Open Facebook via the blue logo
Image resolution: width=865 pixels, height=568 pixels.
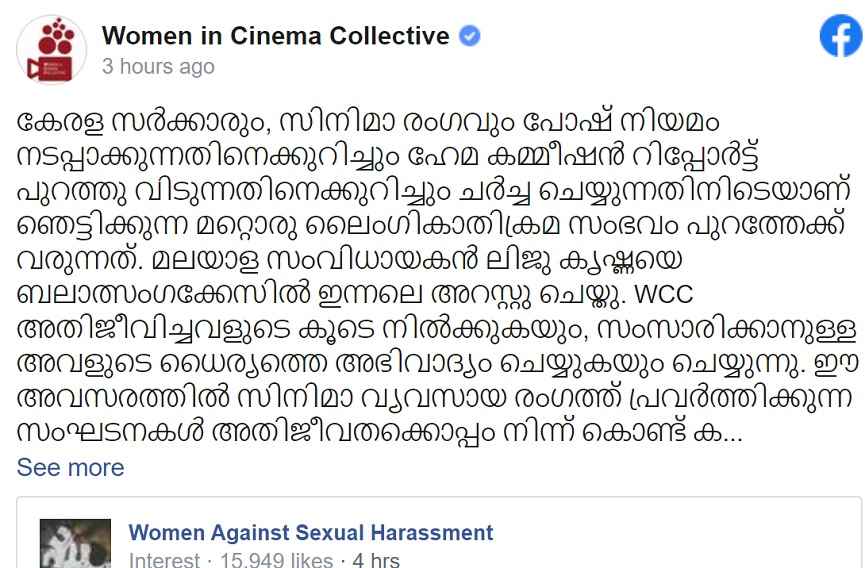click(840, 38)
